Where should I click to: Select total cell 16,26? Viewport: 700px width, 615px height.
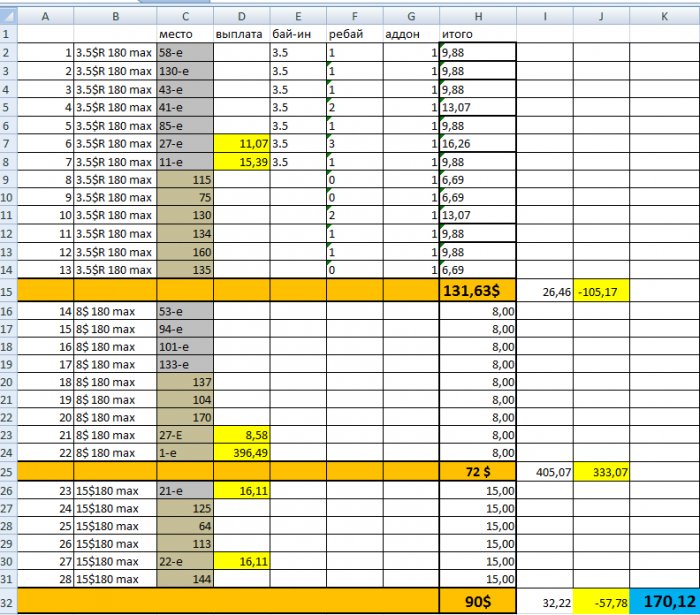[x=478, y=144]
